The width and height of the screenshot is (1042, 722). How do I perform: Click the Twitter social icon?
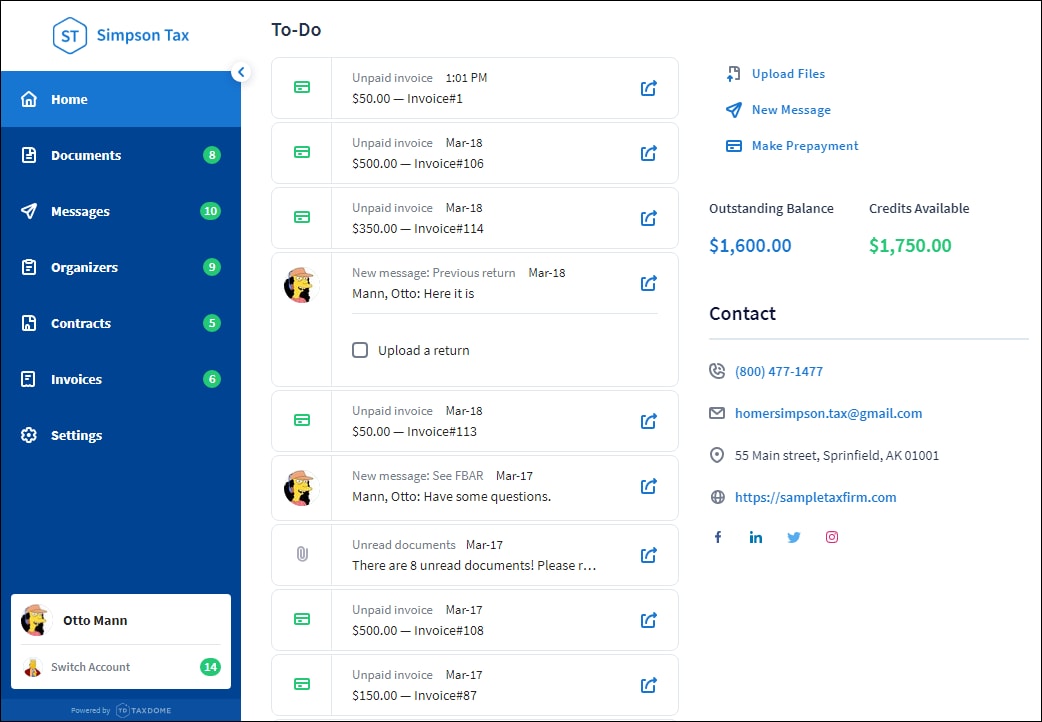tap(794, 537)
